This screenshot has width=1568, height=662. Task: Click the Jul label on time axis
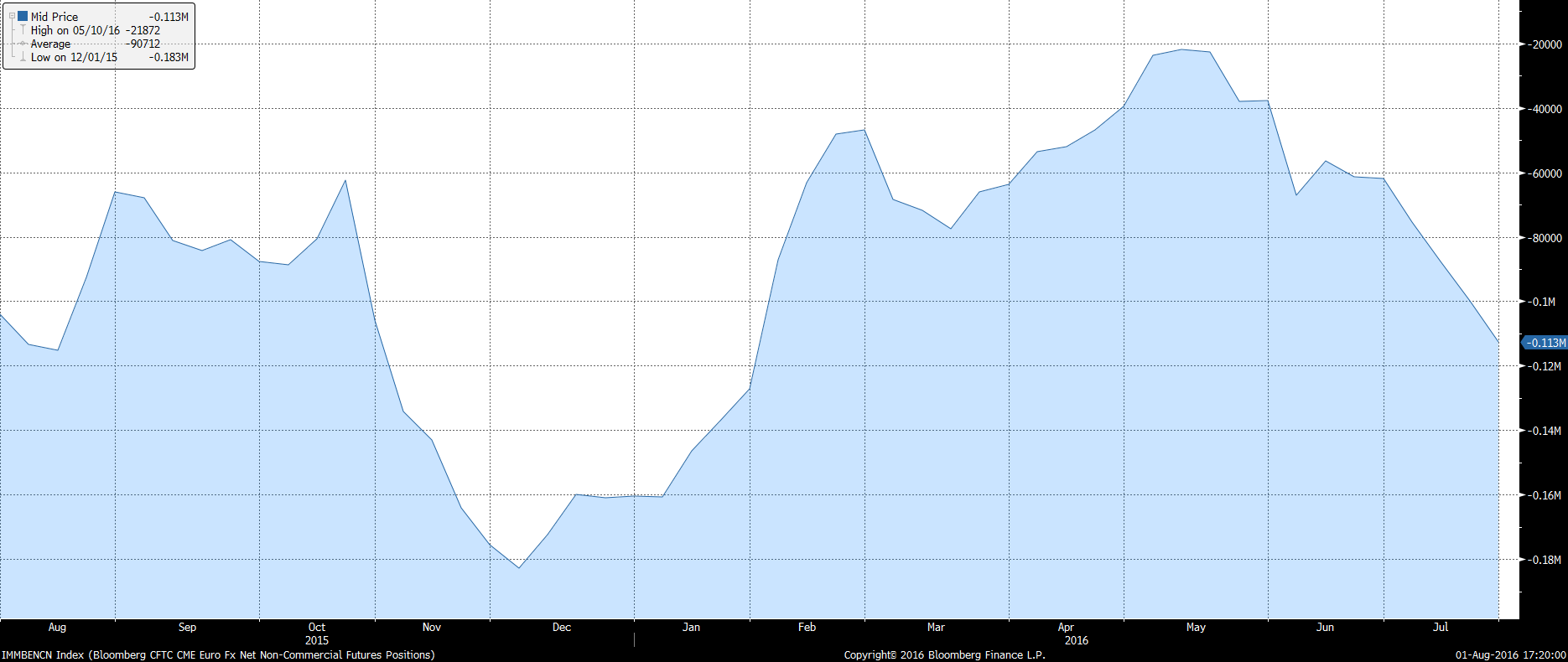(x=1441, y=627)
